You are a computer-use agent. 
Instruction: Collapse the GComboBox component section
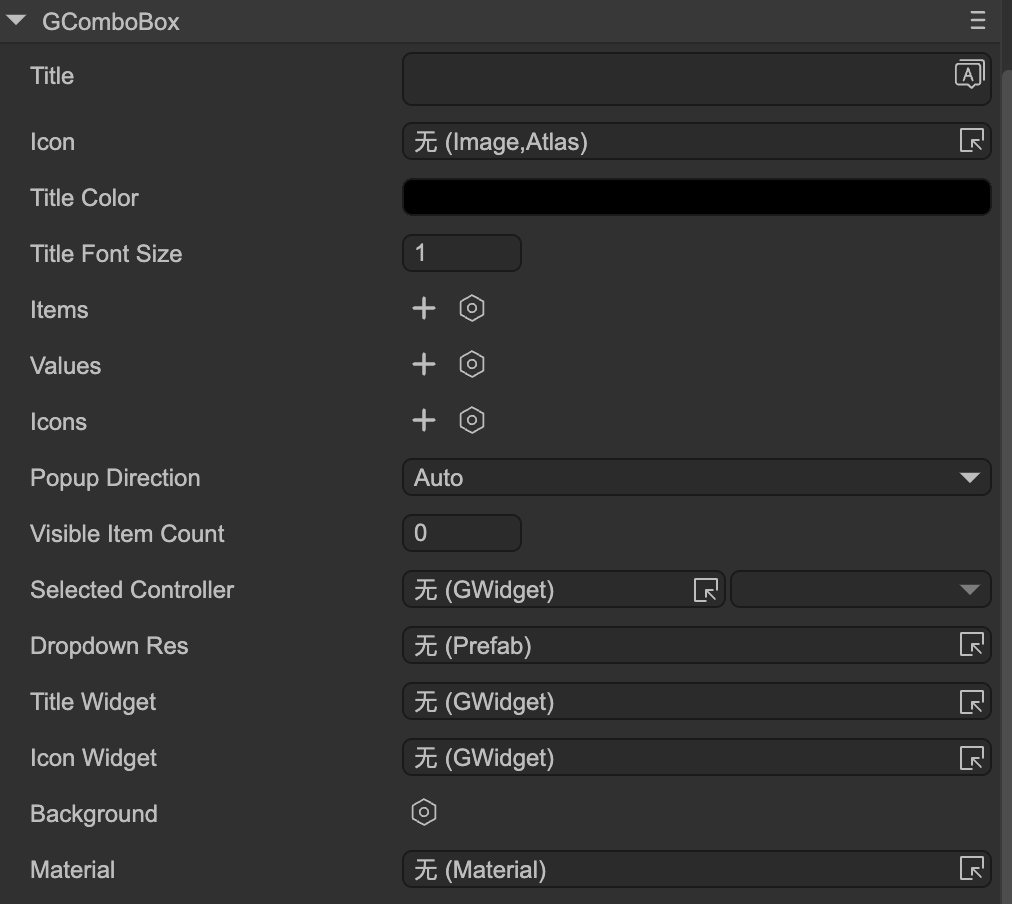[x=16, y=21]
